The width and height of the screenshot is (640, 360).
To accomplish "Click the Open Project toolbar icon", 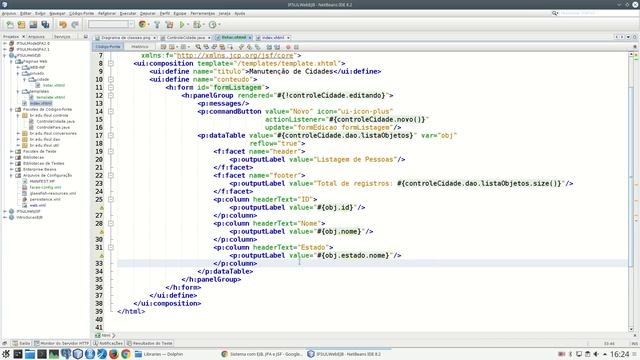I will pyautogui.click(x=33, y=24).
